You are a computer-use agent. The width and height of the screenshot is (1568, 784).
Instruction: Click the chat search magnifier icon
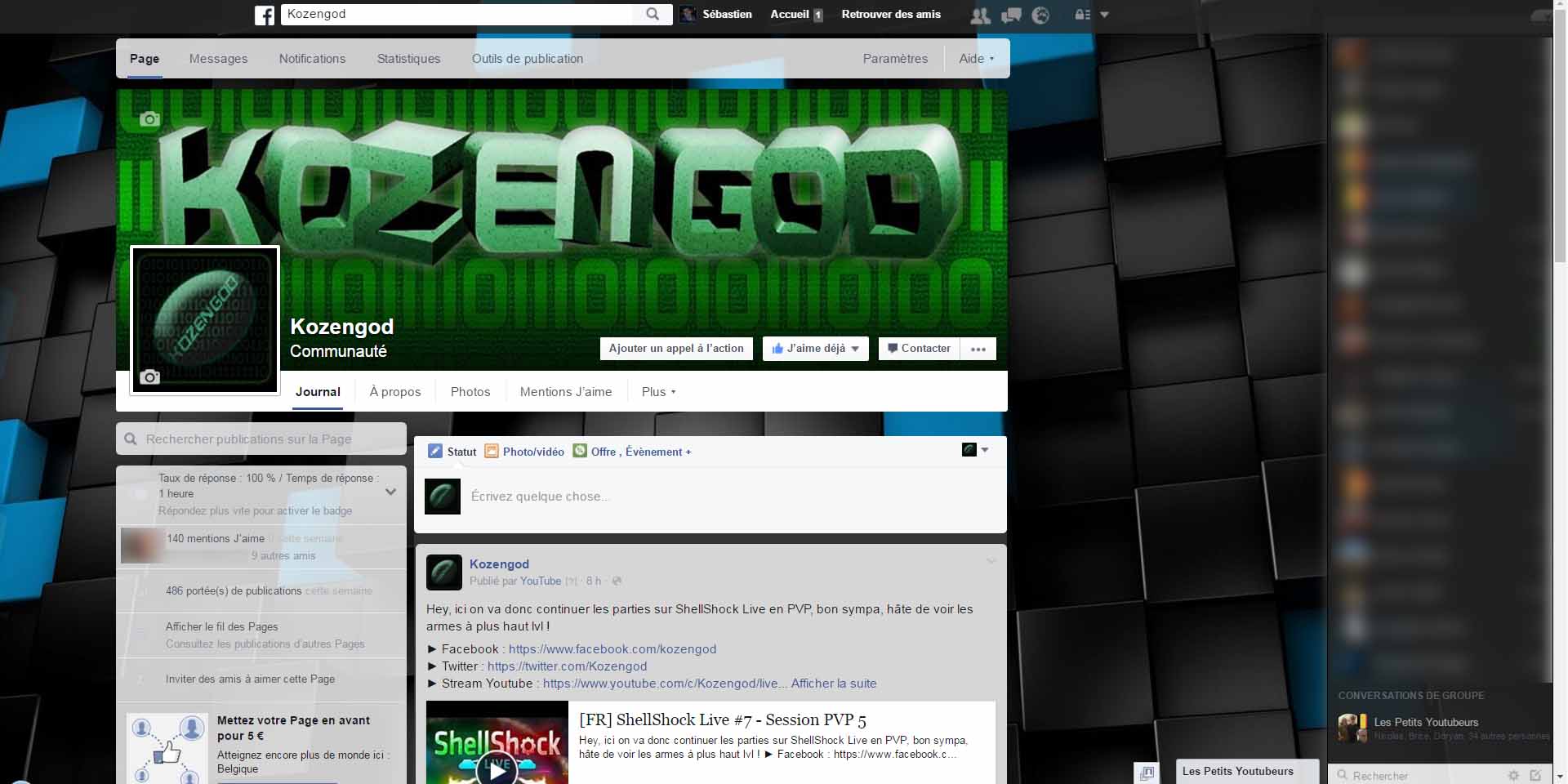point(1342,774)
